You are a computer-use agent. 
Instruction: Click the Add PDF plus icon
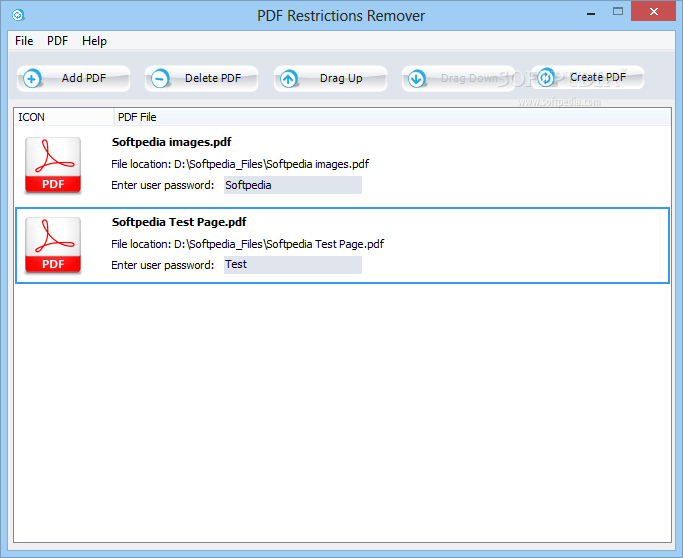(x=32, y=79)
